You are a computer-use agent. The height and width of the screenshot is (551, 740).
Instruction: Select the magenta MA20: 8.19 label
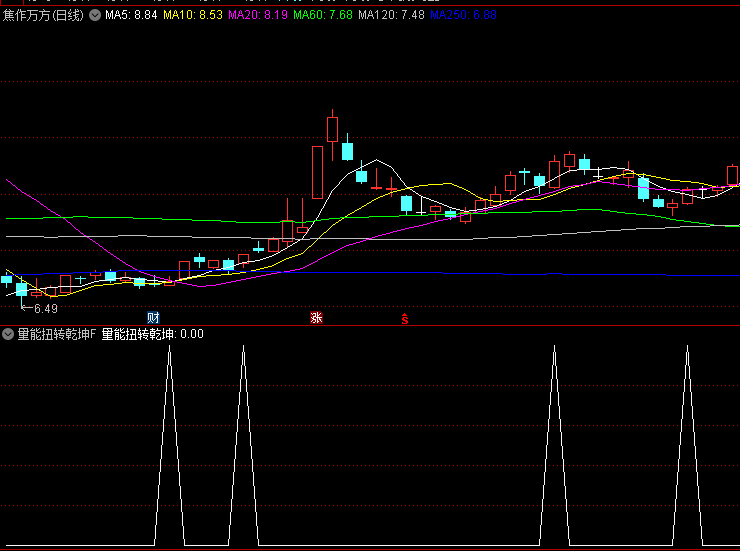click(x=258, y=16)
